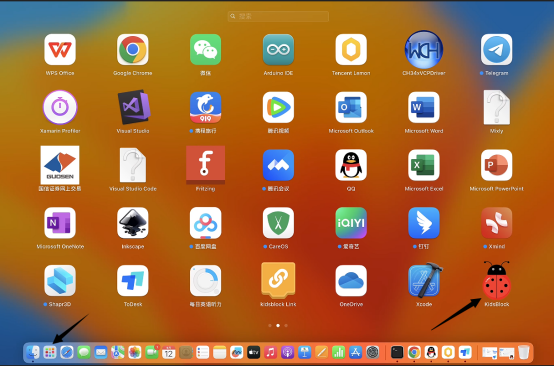This screenshot has width=554, height=366.
Task: Open Podcasts in the Dock
Action: 288,352
